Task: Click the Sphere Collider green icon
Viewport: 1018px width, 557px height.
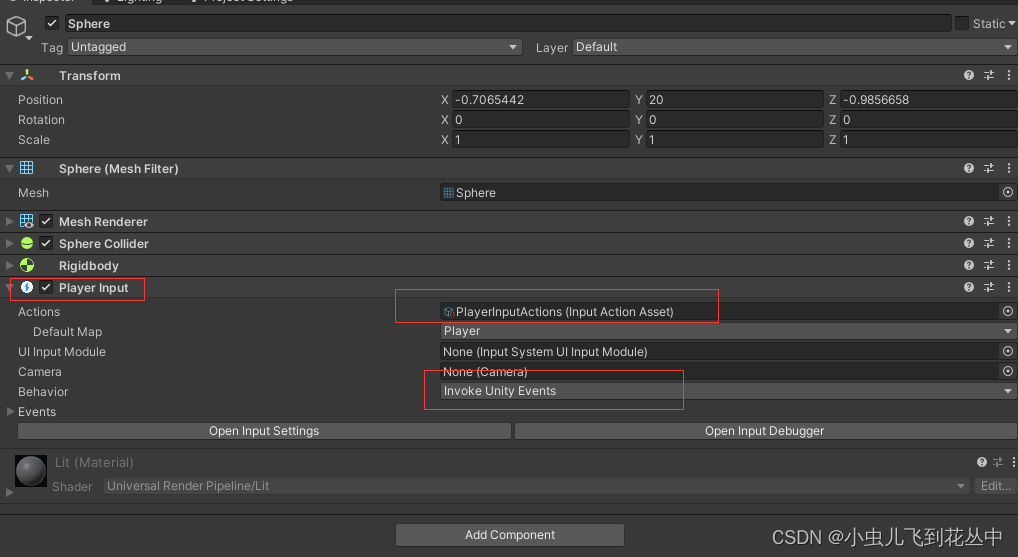Action: pyautogui.click(x=27, y=243)
